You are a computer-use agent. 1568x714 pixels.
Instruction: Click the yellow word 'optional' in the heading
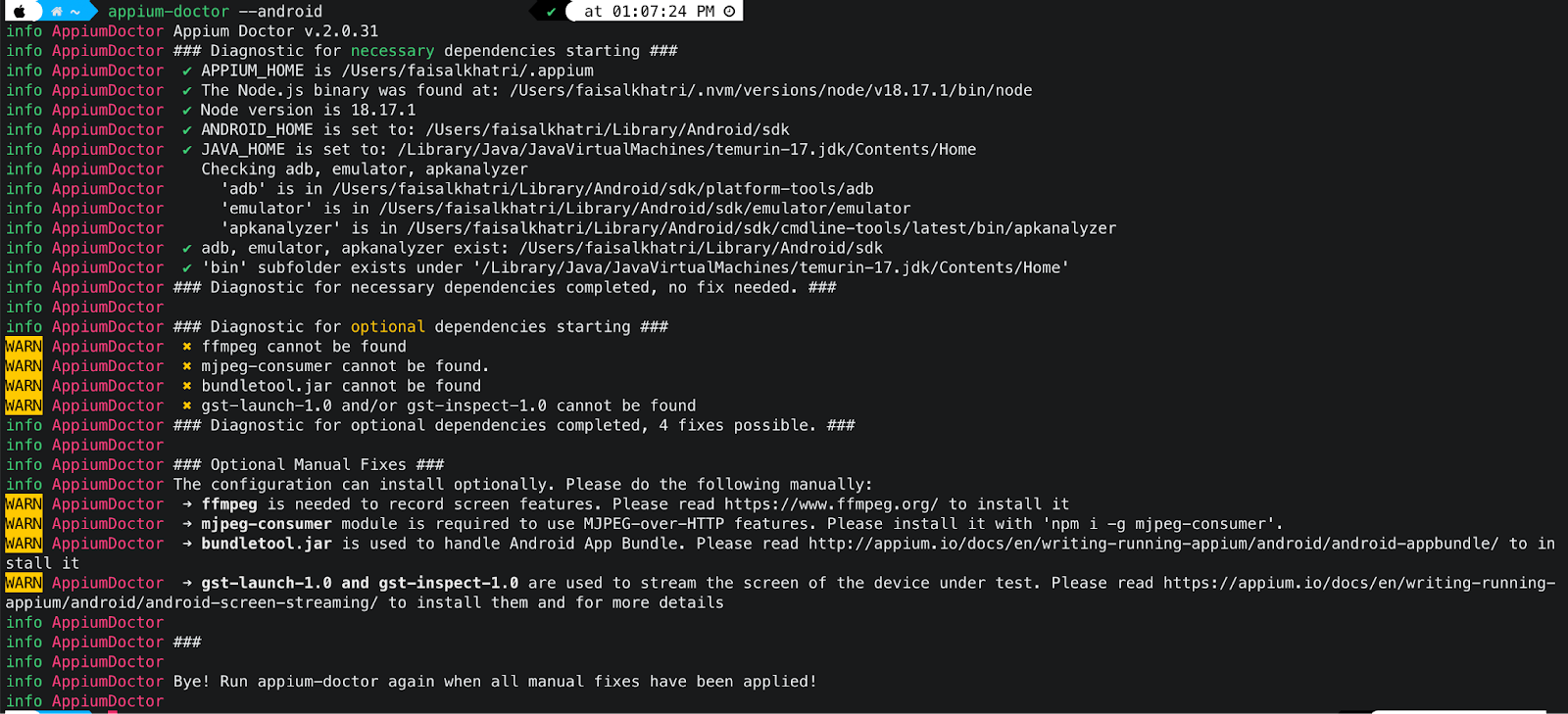[x=388, y=327]
